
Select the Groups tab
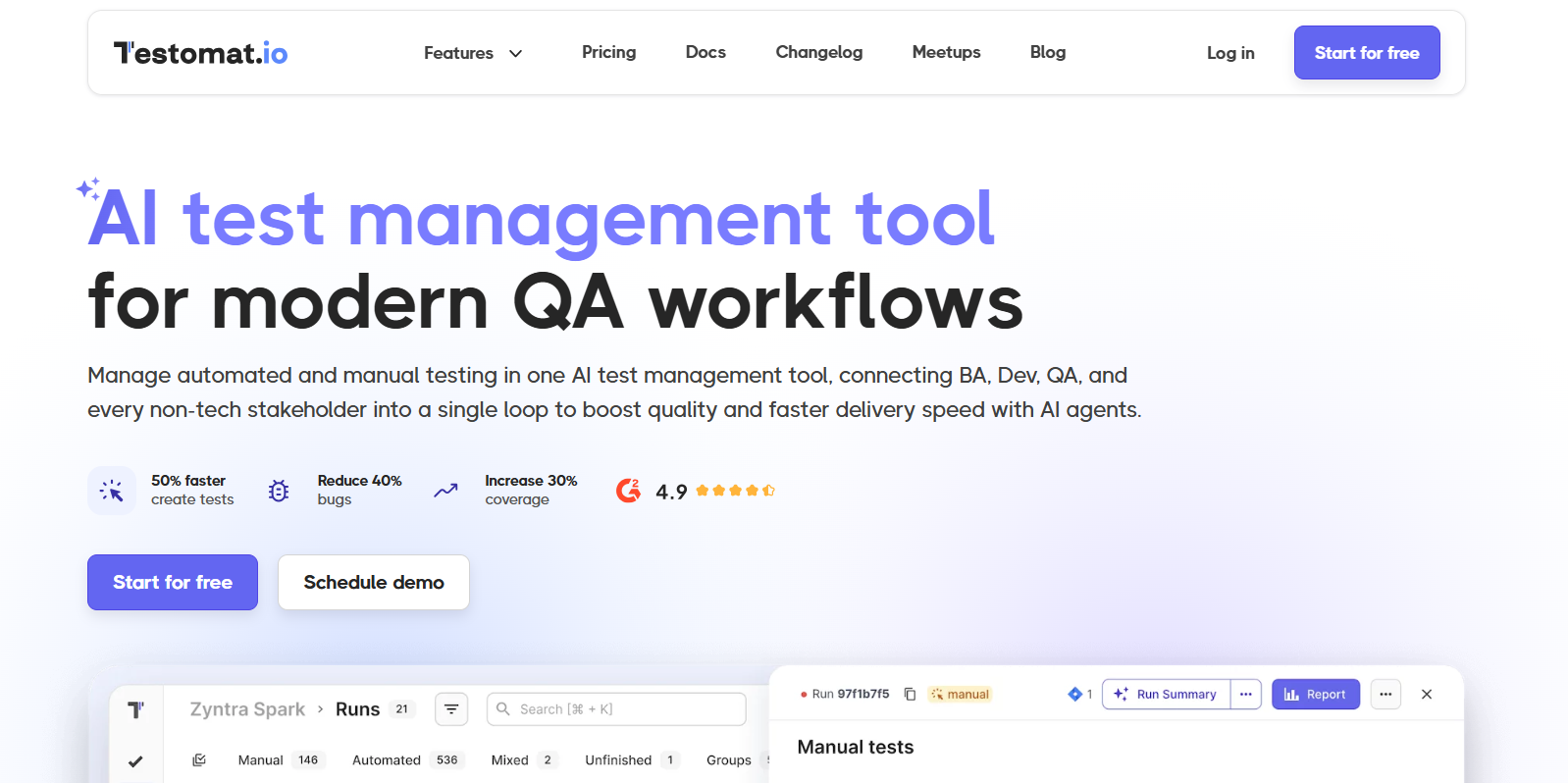(729, 759)
